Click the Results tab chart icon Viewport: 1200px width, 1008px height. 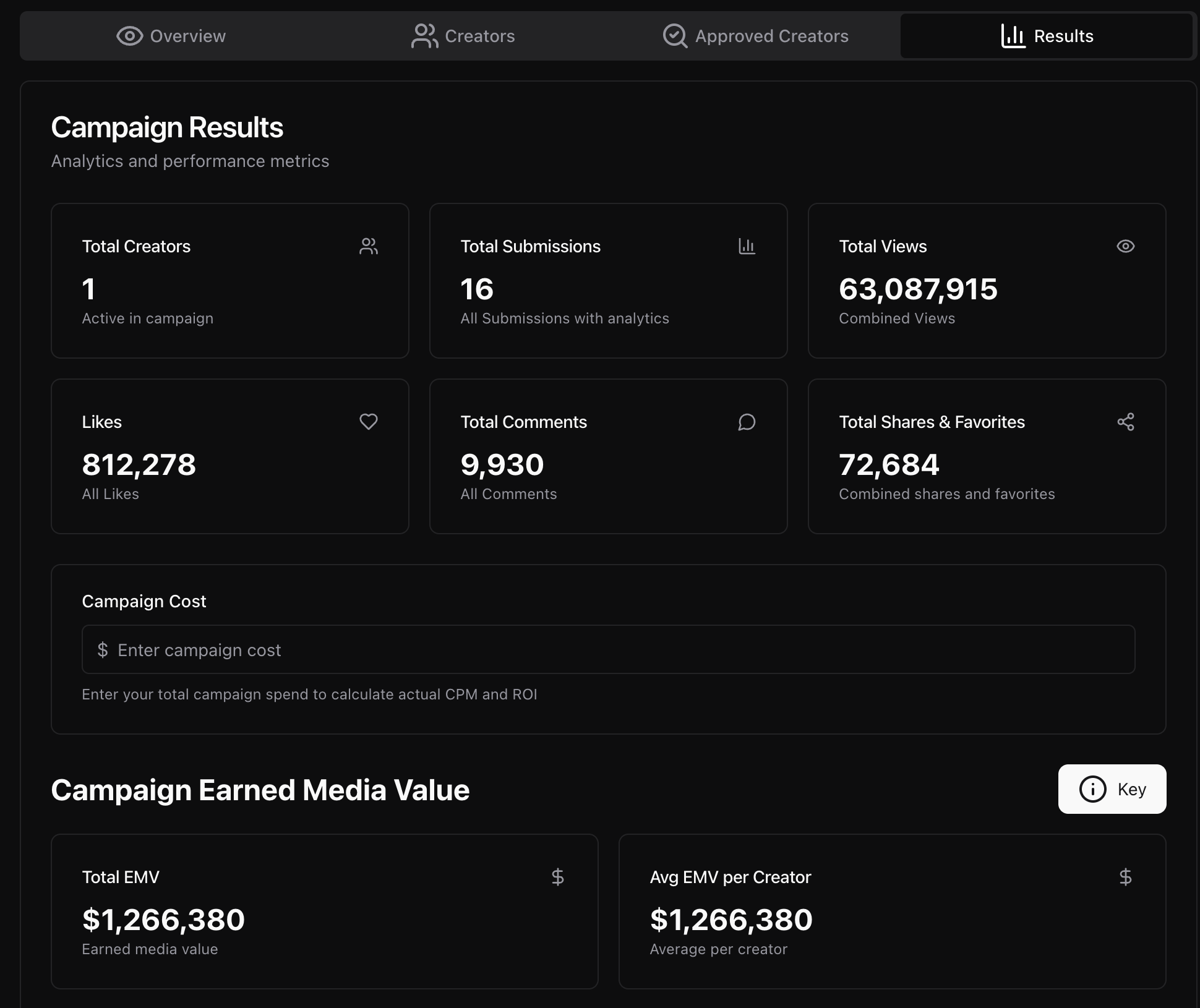(x=1013, y=36)
